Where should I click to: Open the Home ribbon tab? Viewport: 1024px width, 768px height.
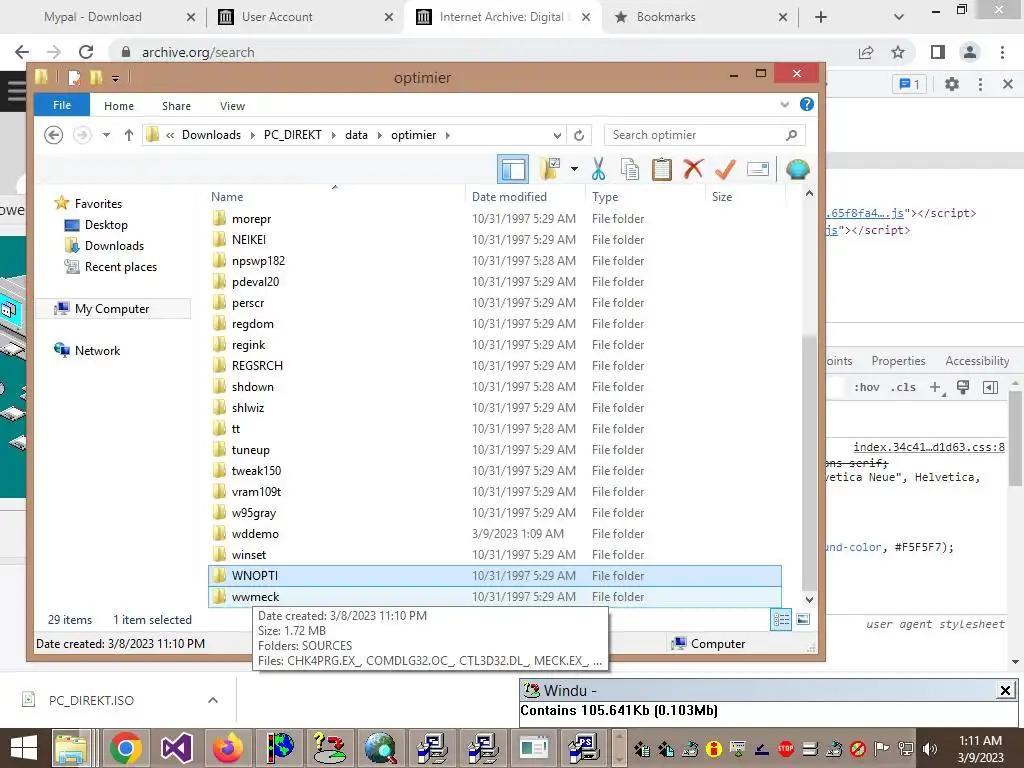pyautogui.click(x=119, y=106)
